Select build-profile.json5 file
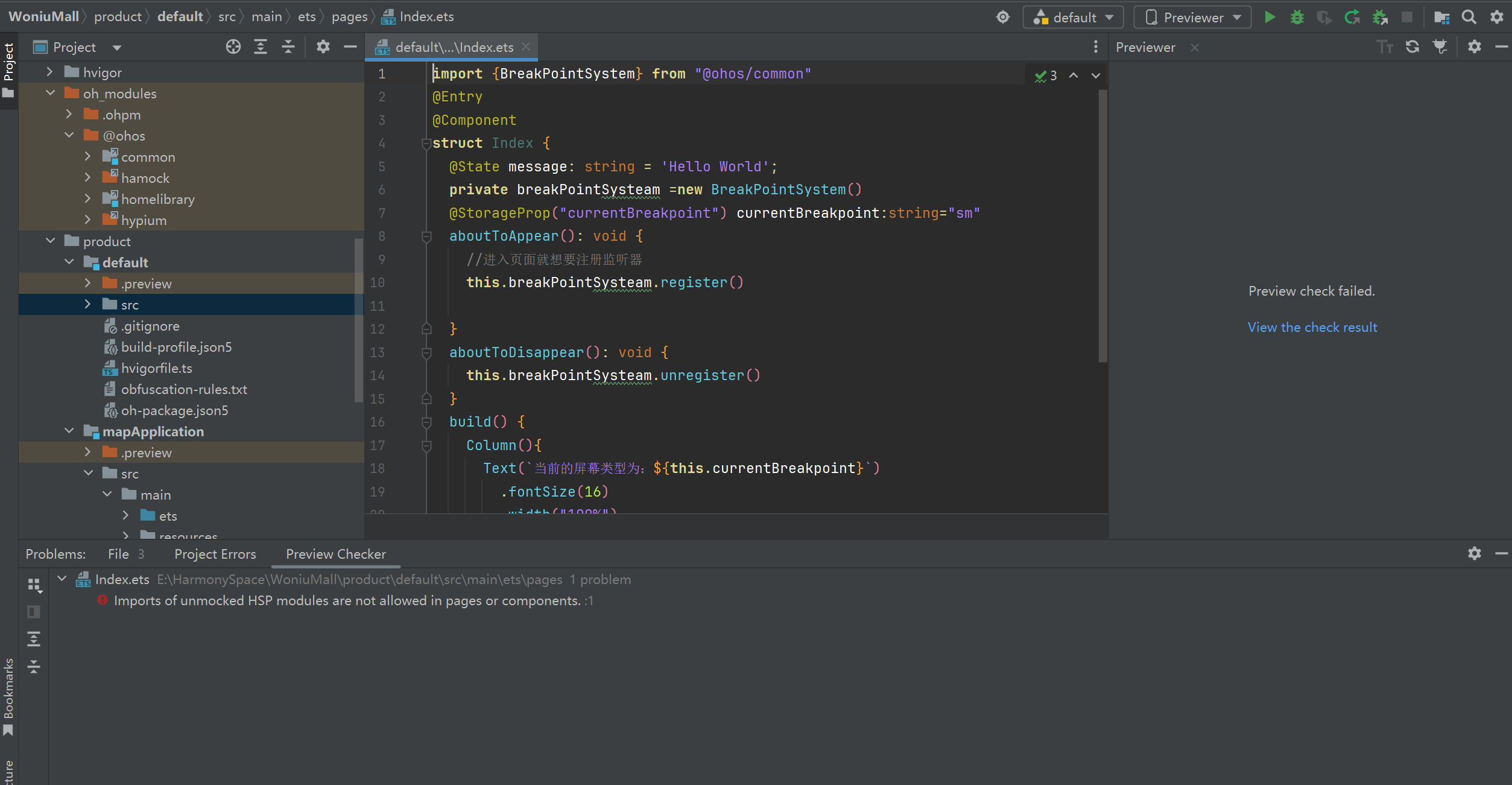Image resolution: width=1512 pixels, height=785 pixels. point(176,347)
